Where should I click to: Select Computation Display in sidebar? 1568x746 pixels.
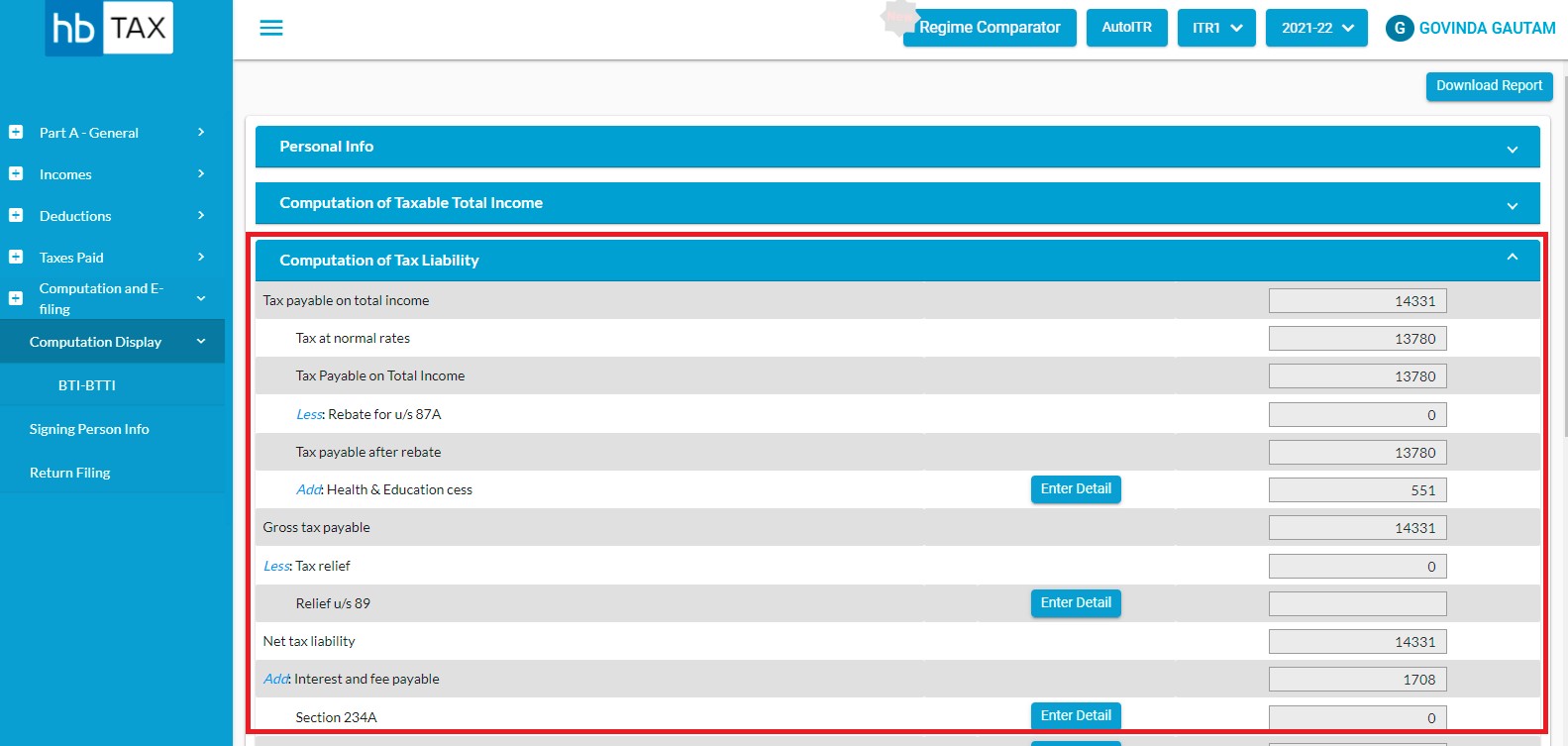coord(95,342)
